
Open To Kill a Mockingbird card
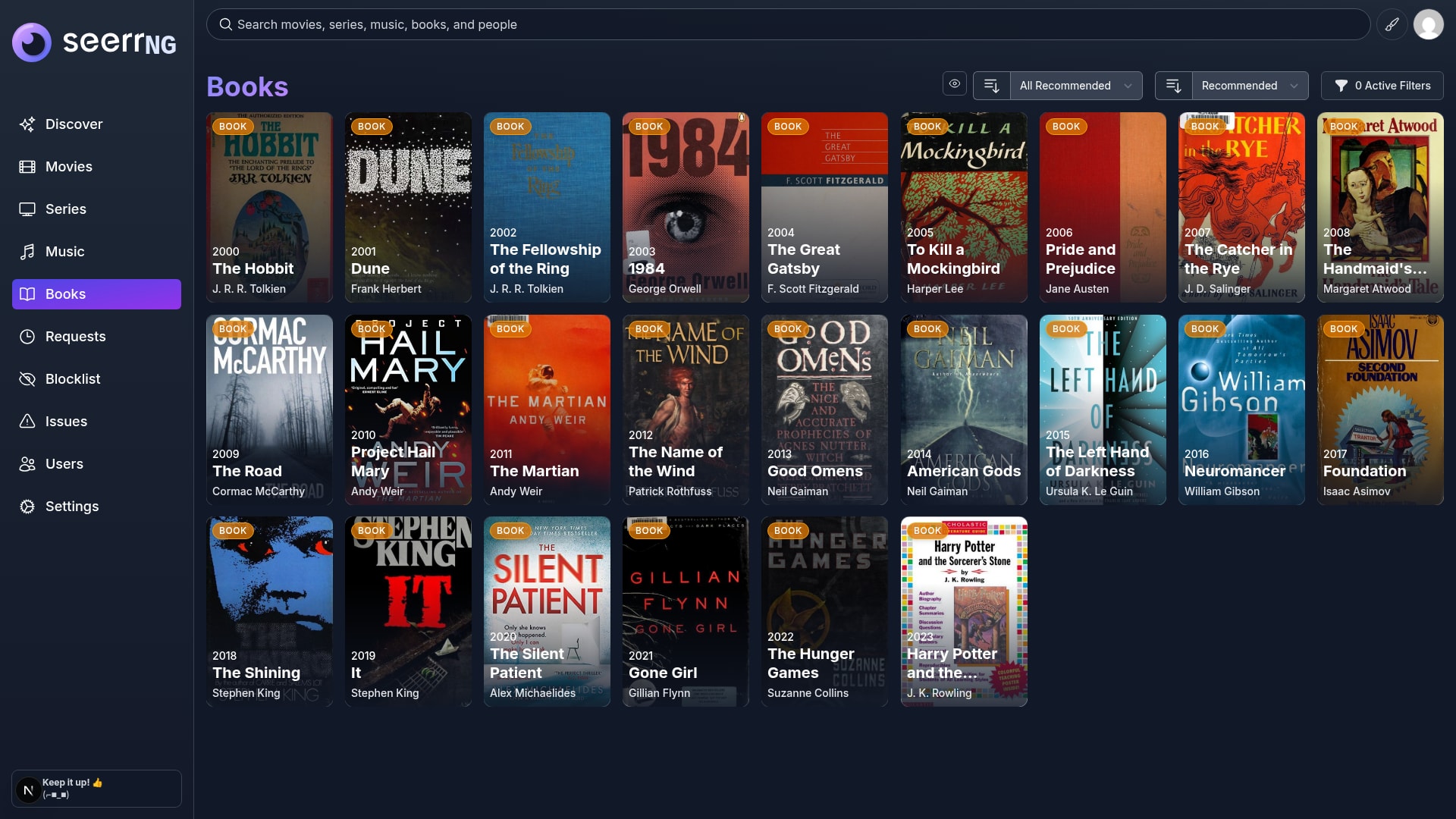pyautogui.click(x=964, y=208)
